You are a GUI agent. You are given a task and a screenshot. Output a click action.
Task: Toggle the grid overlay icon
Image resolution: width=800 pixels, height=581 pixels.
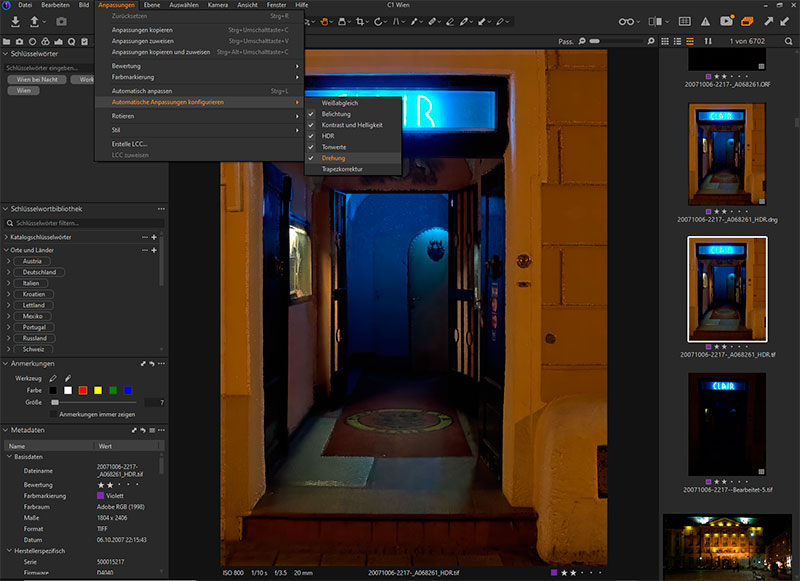tap(685, 21)
